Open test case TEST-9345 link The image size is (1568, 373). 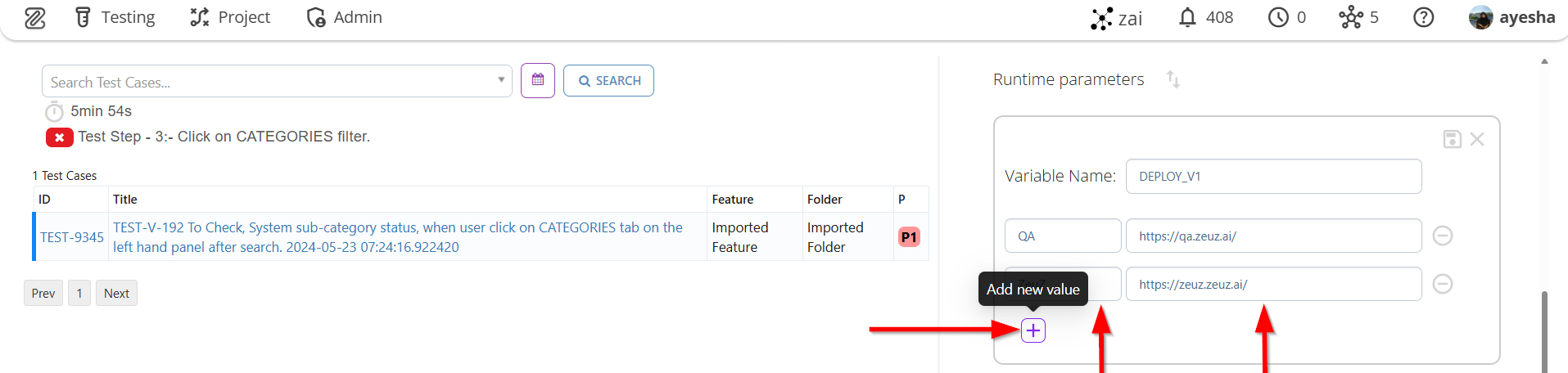point(72,237)
